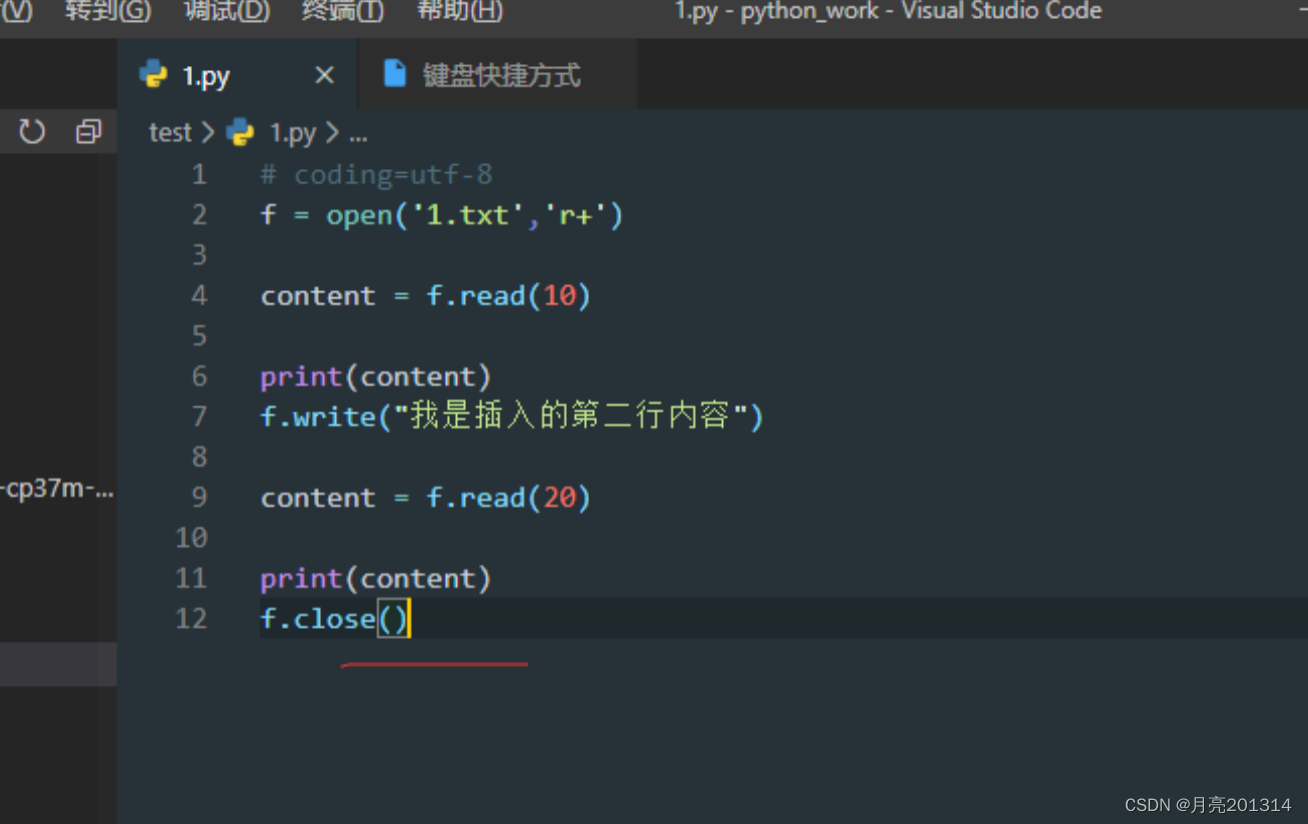Click the '# coding=utf-8' comment line

(x=376, y=174)
